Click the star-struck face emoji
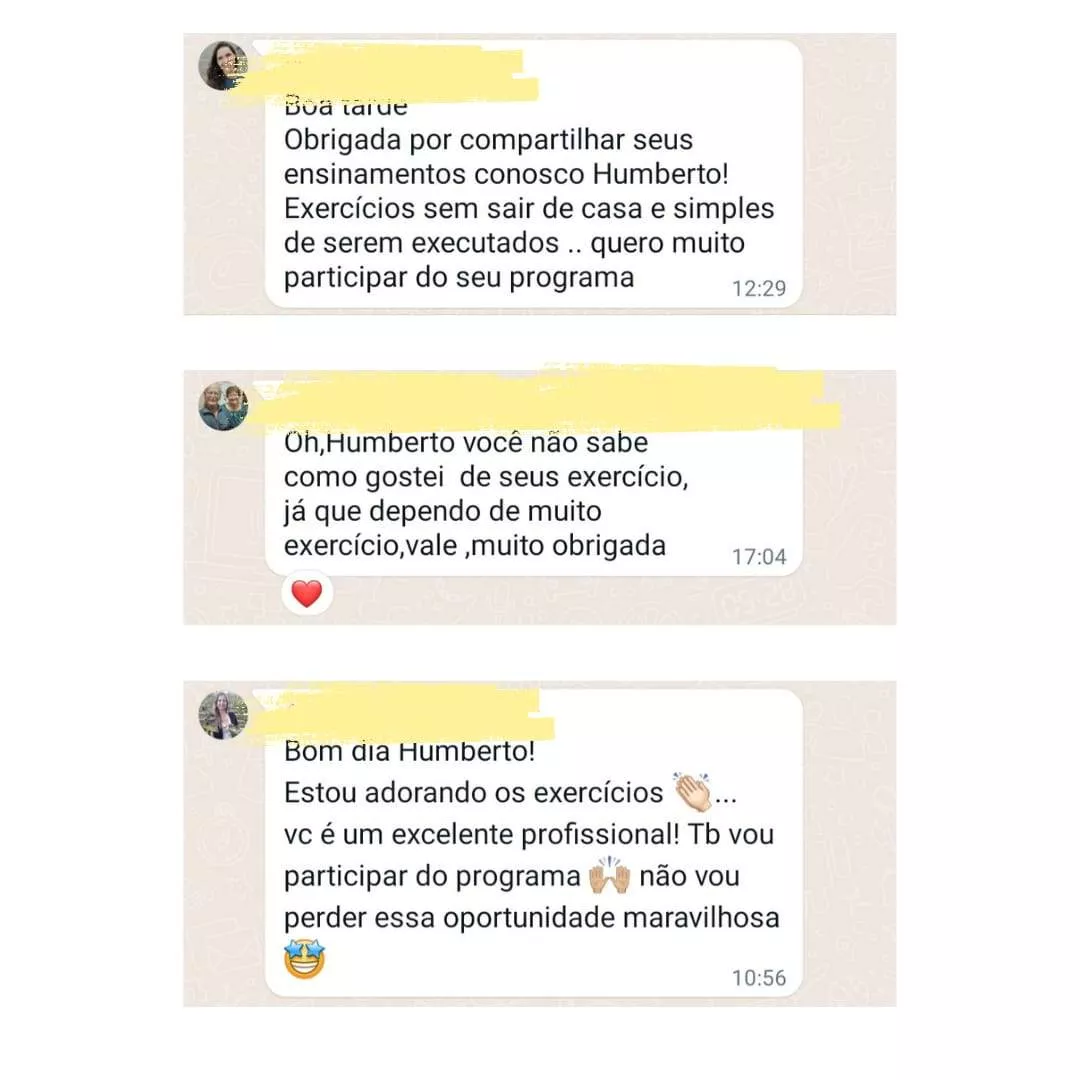This screenshot has height=1080, width=1080. (304, 959)
